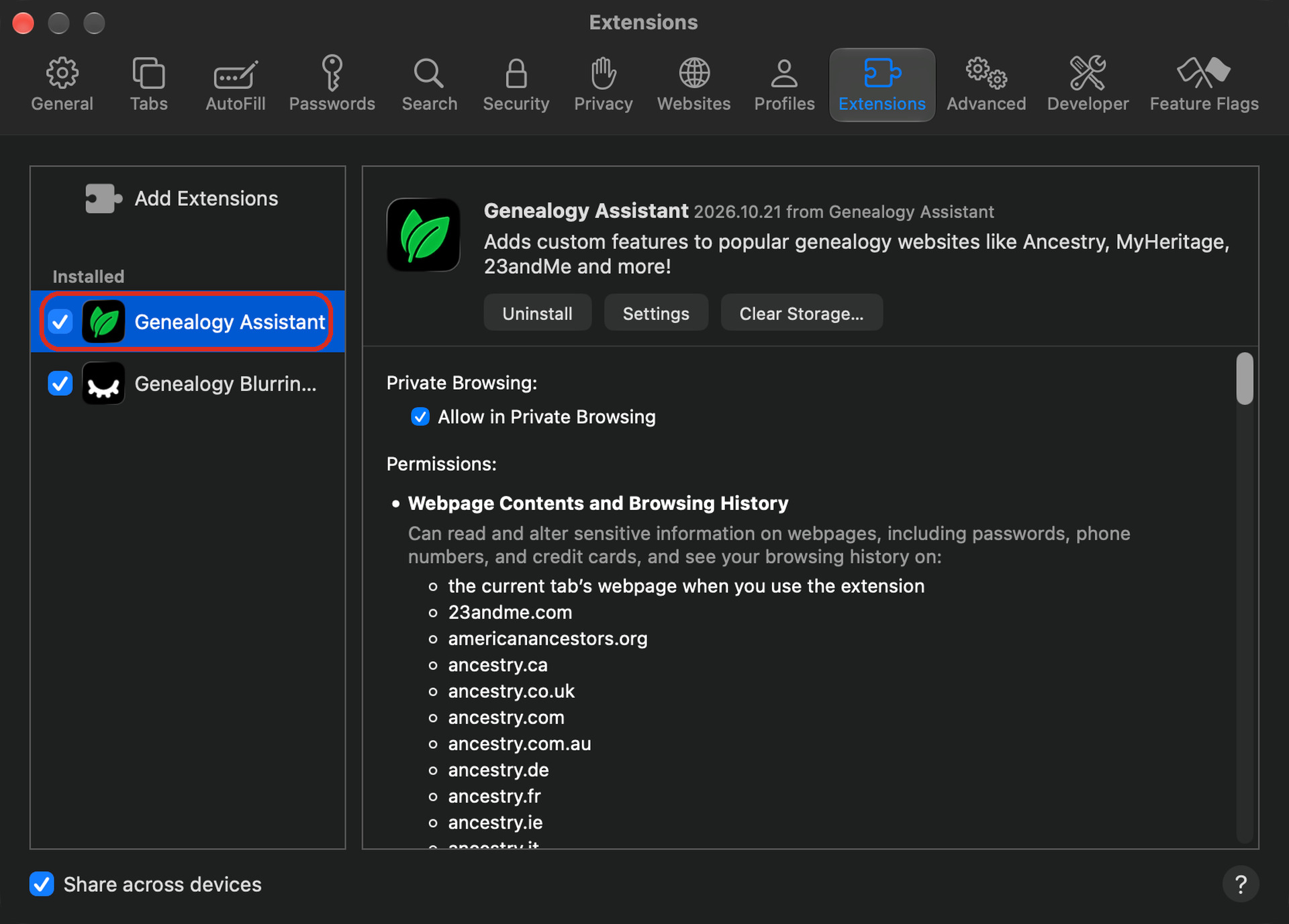Open the Security lock pane
The height and width of the screenshot is (924, 1289).
tap(516, 85)
